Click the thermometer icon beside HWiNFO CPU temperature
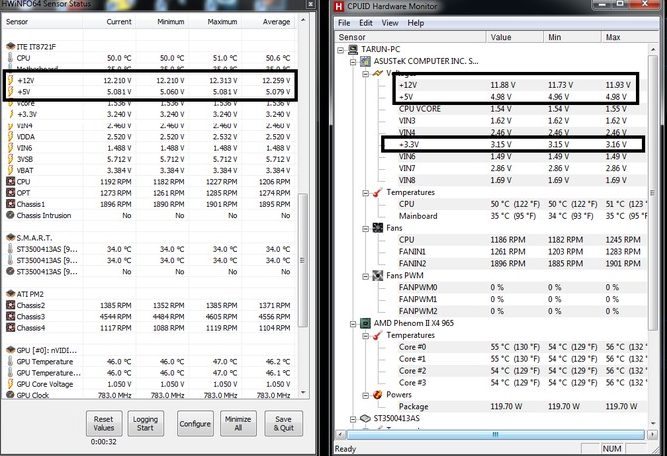This screenshot has width=667, height=456. [x=11, y=58]
